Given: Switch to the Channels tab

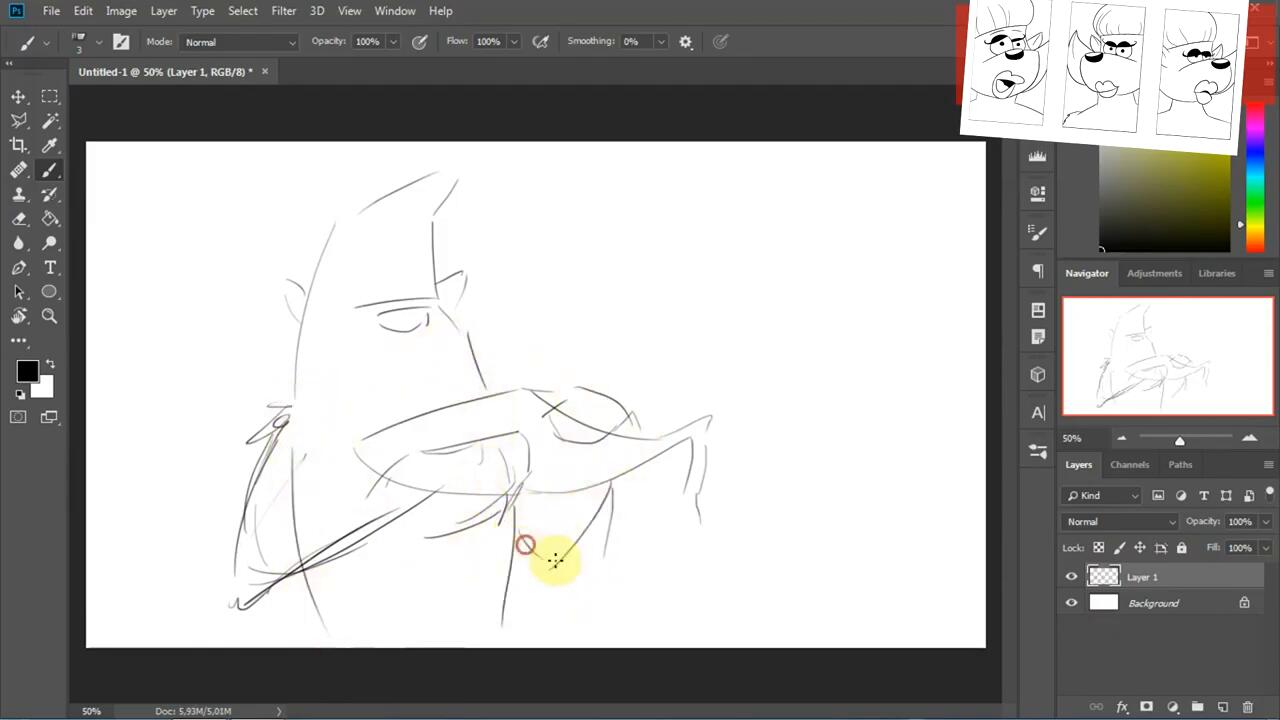Looking at the screenshot, I should tap(1129, 465).
